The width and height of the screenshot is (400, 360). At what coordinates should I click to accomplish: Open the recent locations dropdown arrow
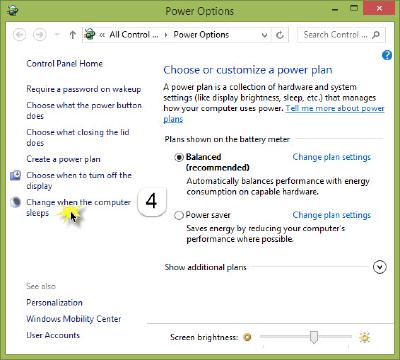(x=57, y=35)
